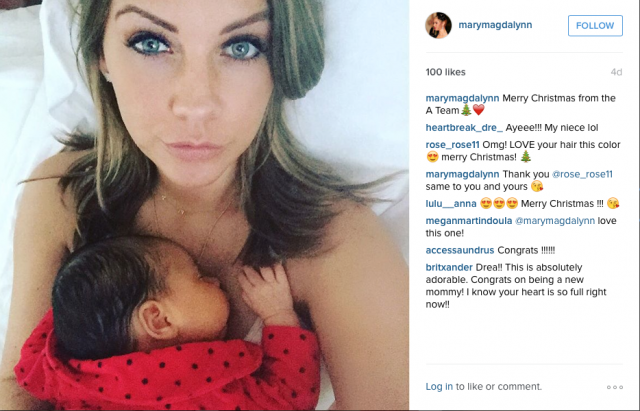Screen dimensions: 640x411
Task: Click the Christmas tree emoji in caption
Action: (466, 110)
